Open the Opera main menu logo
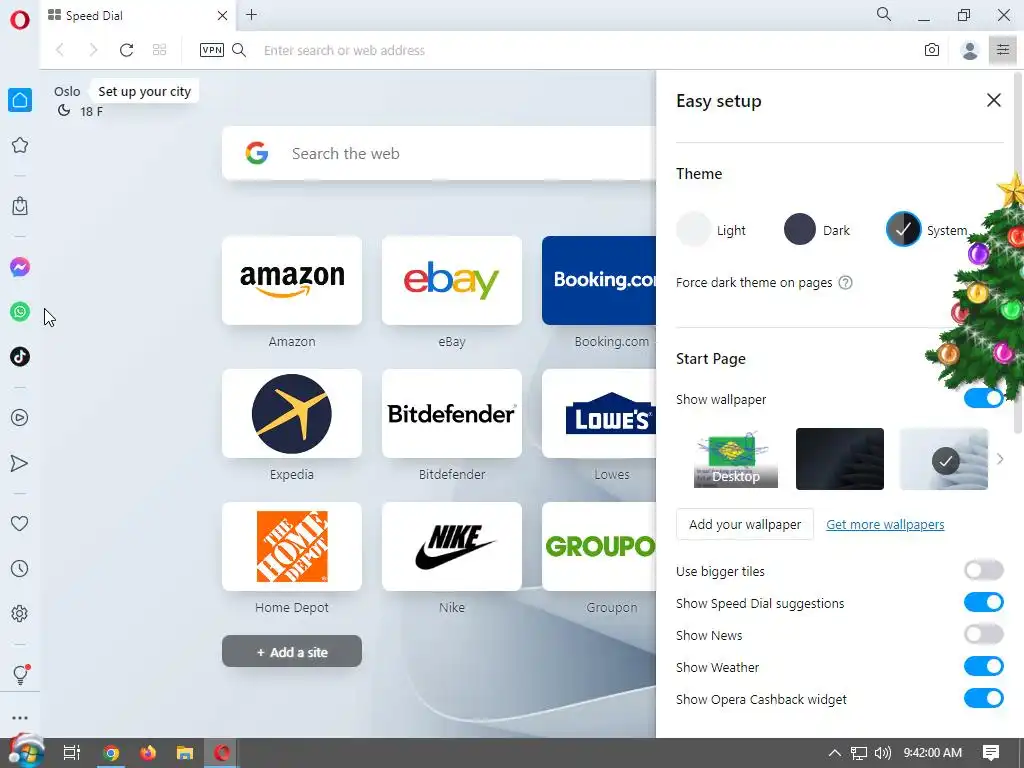This screenshot has width=1024, height=768. point(20,20)
